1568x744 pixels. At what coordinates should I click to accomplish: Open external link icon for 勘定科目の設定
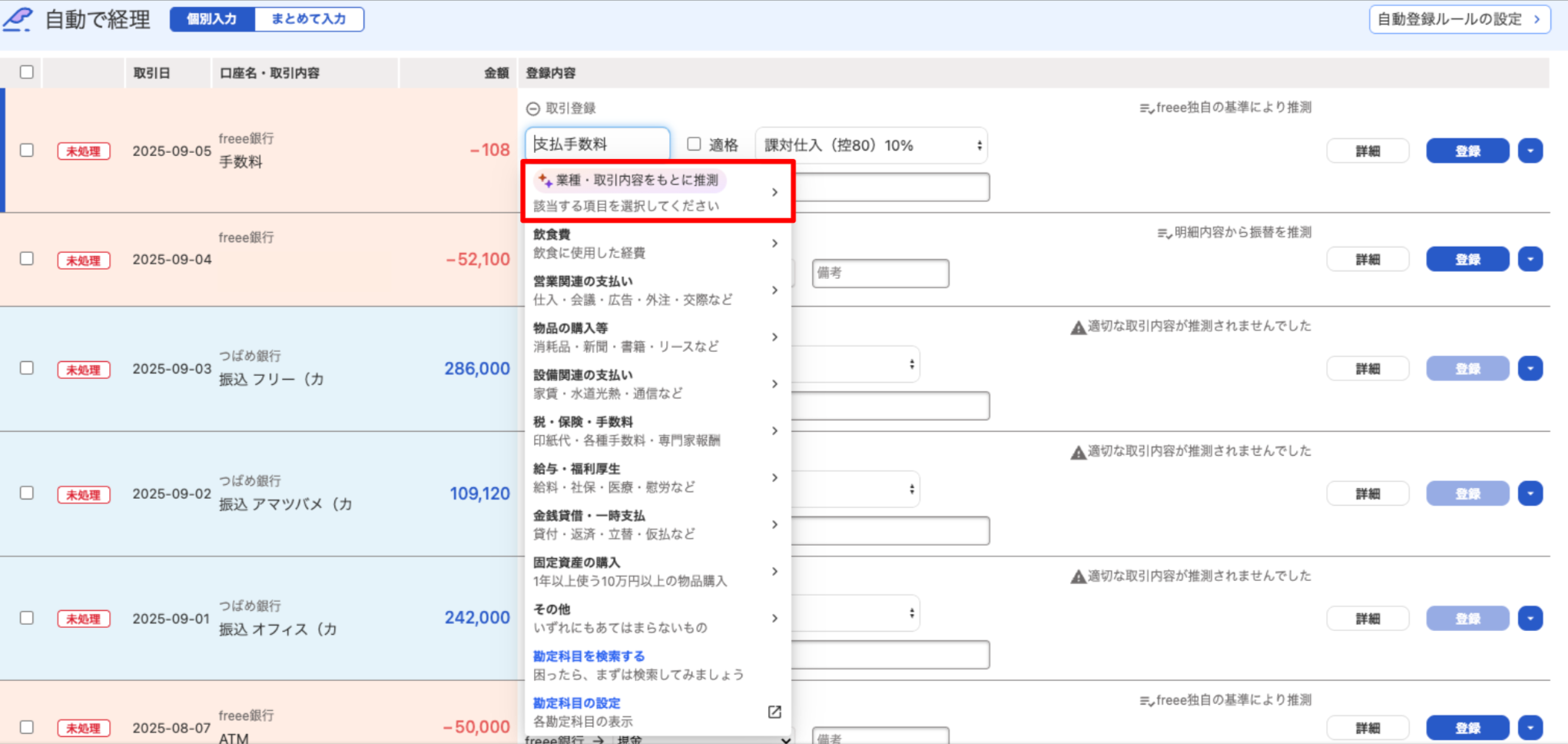774,712
